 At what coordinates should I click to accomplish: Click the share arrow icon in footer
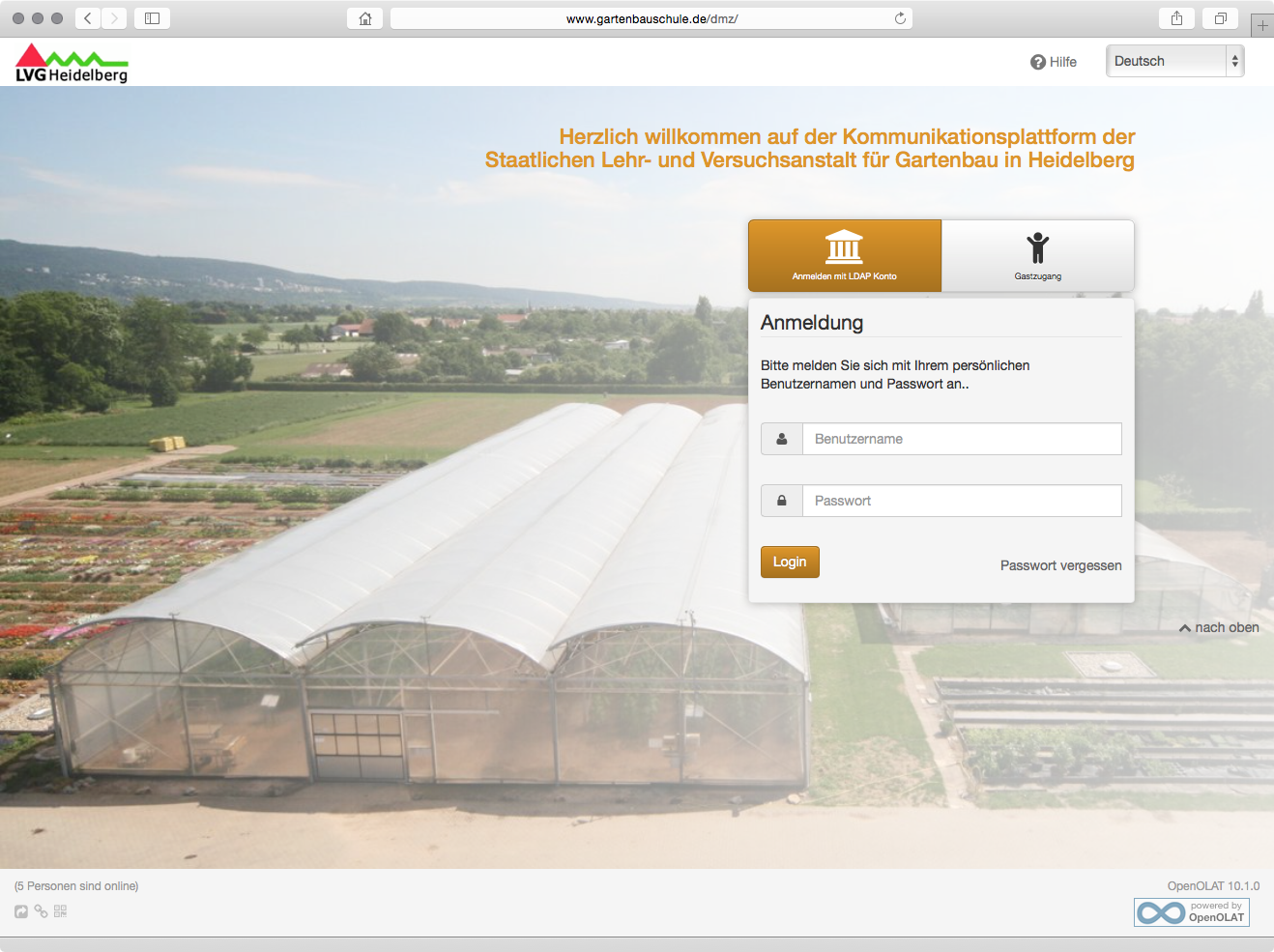pyautogui.click(x=21, y=911)
